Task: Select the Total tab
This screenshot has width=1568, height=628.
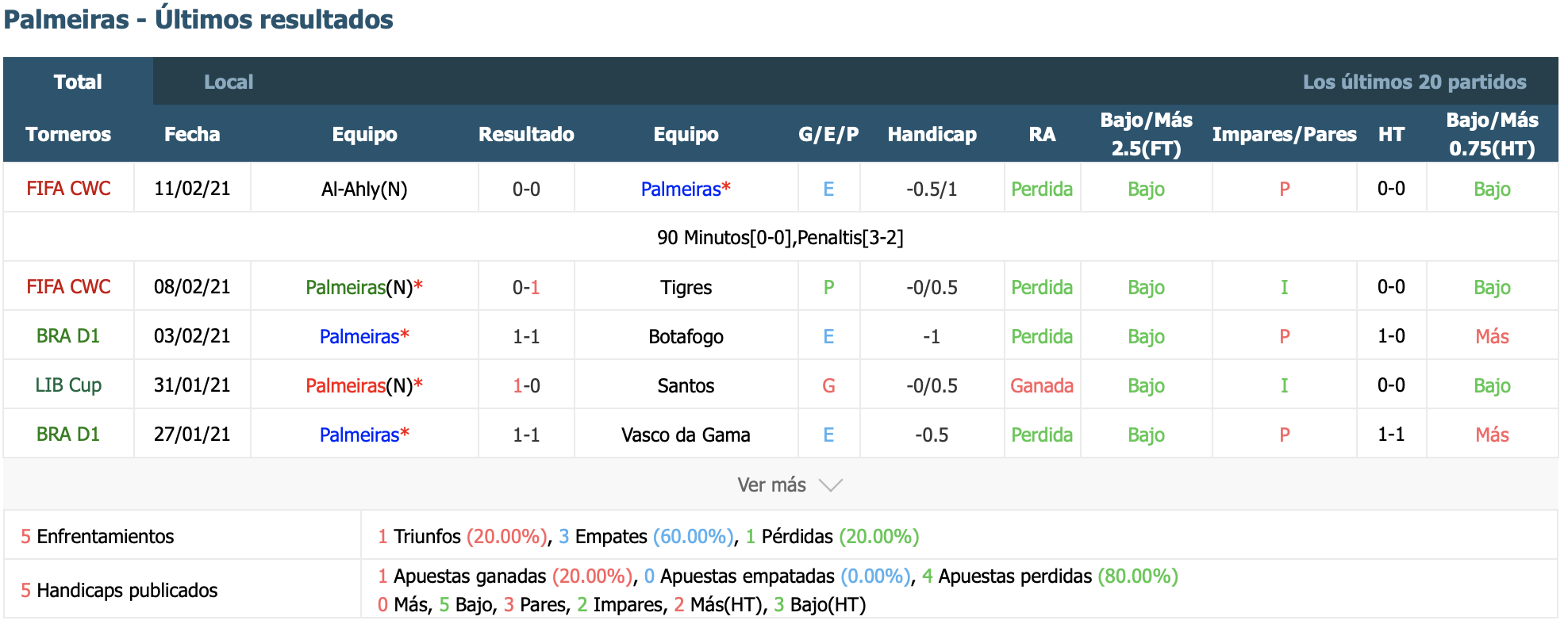Action: coord(78,82)
